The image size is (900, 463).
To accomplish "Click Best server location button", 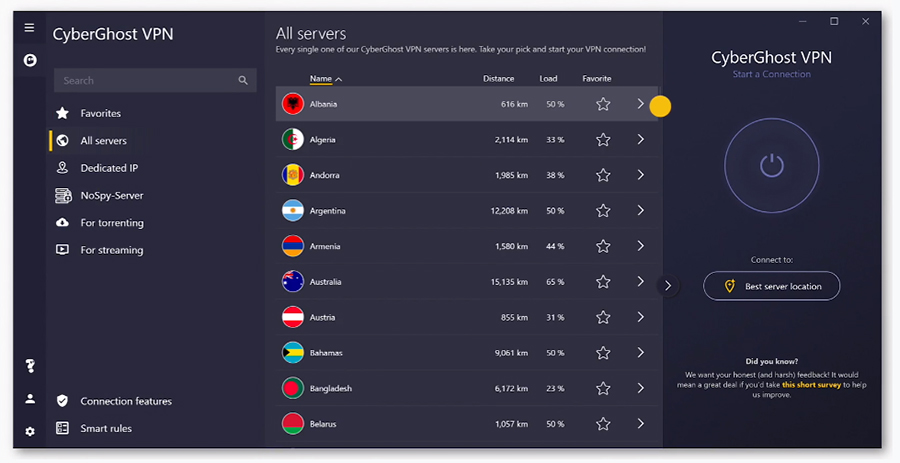I will (x=771, y=286).
